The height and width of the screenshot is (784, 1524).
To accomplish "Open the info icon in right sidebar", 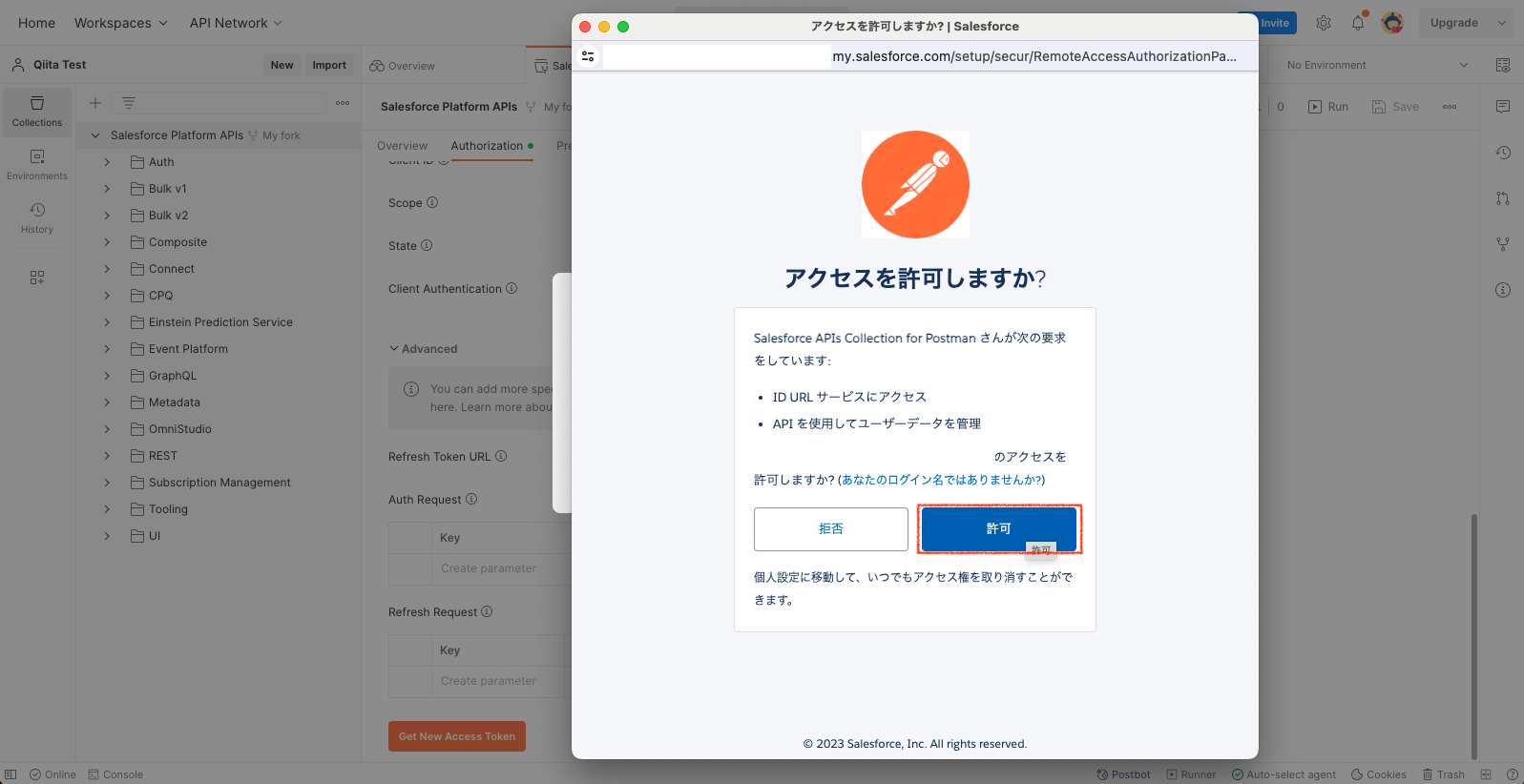I will pyautogui.click(x=1503, y=290).
